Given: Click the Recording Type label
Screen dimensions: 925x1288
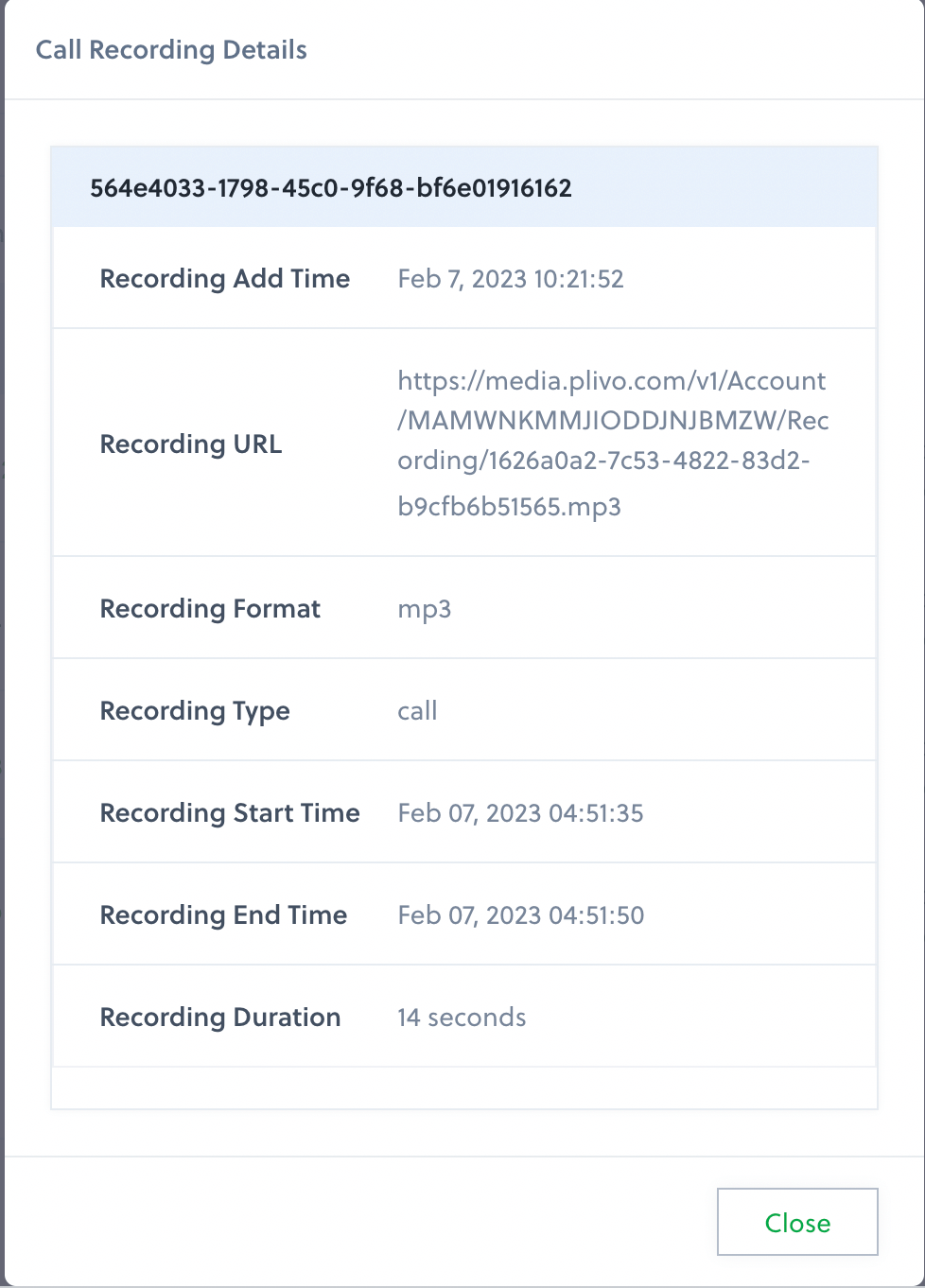Looking at the screenshot, I should click(x=195, y=710).
